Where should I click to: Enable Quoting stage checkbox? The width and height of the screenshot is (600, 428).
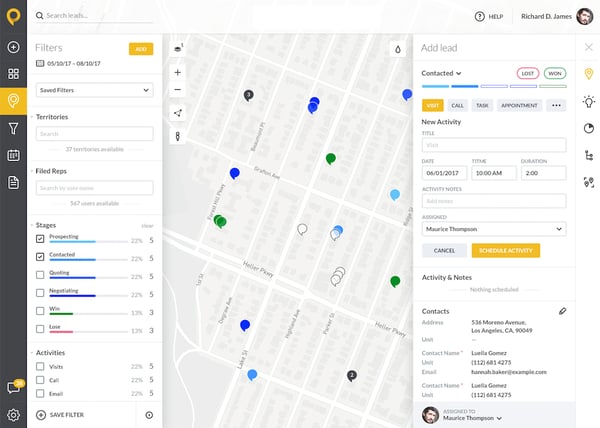pyautogui.click(x=40, y=275)
